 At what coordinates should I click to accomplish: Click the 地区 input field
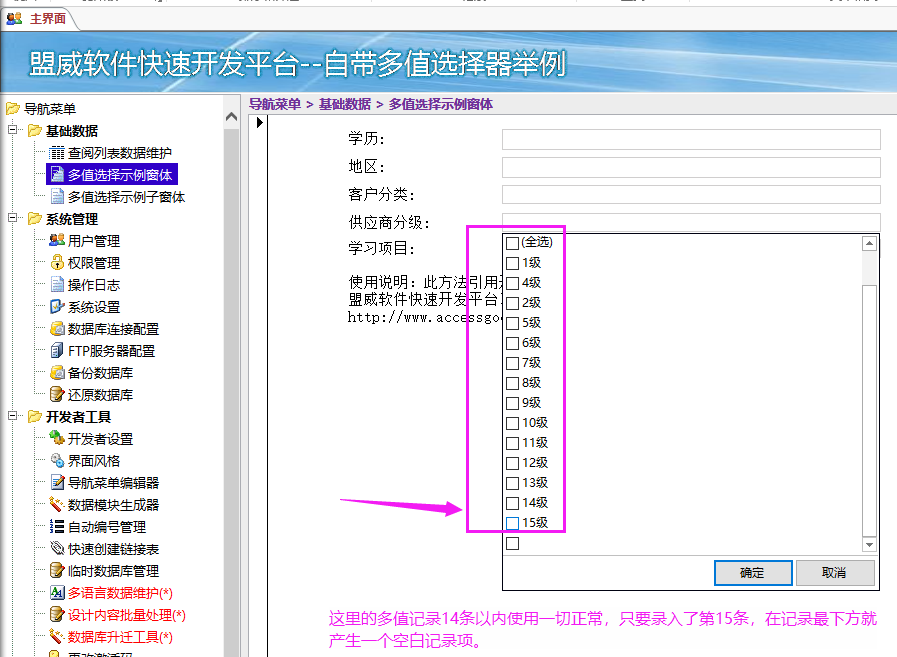coord(691,167)
